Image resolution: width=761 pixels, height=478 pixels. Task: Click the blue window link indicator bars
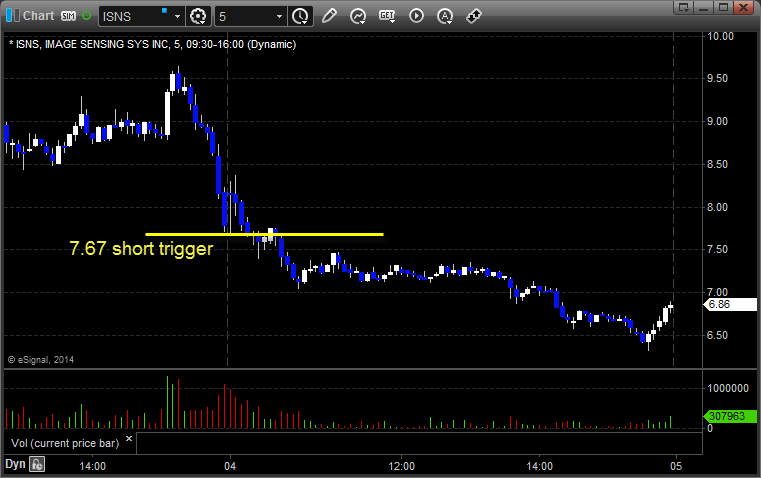[13, 15]
